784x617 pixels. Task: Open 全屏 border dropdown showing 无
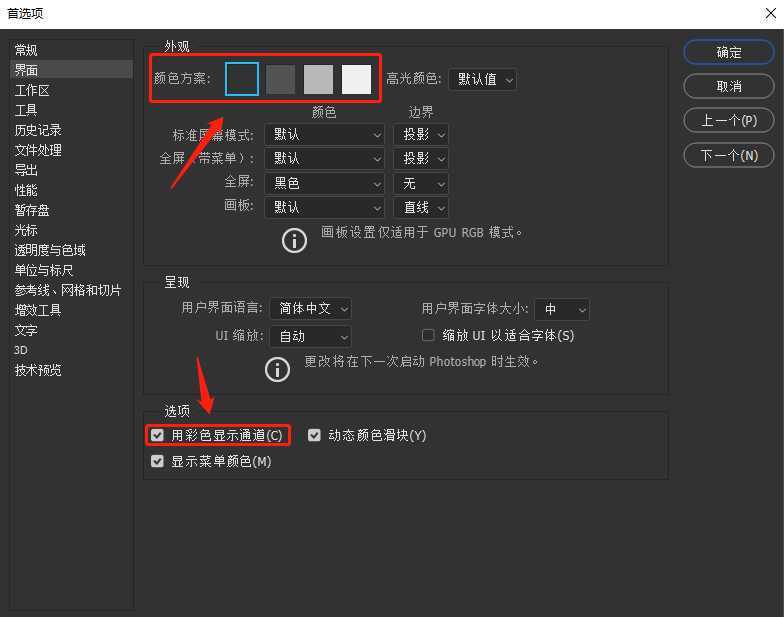click(420, 184)
